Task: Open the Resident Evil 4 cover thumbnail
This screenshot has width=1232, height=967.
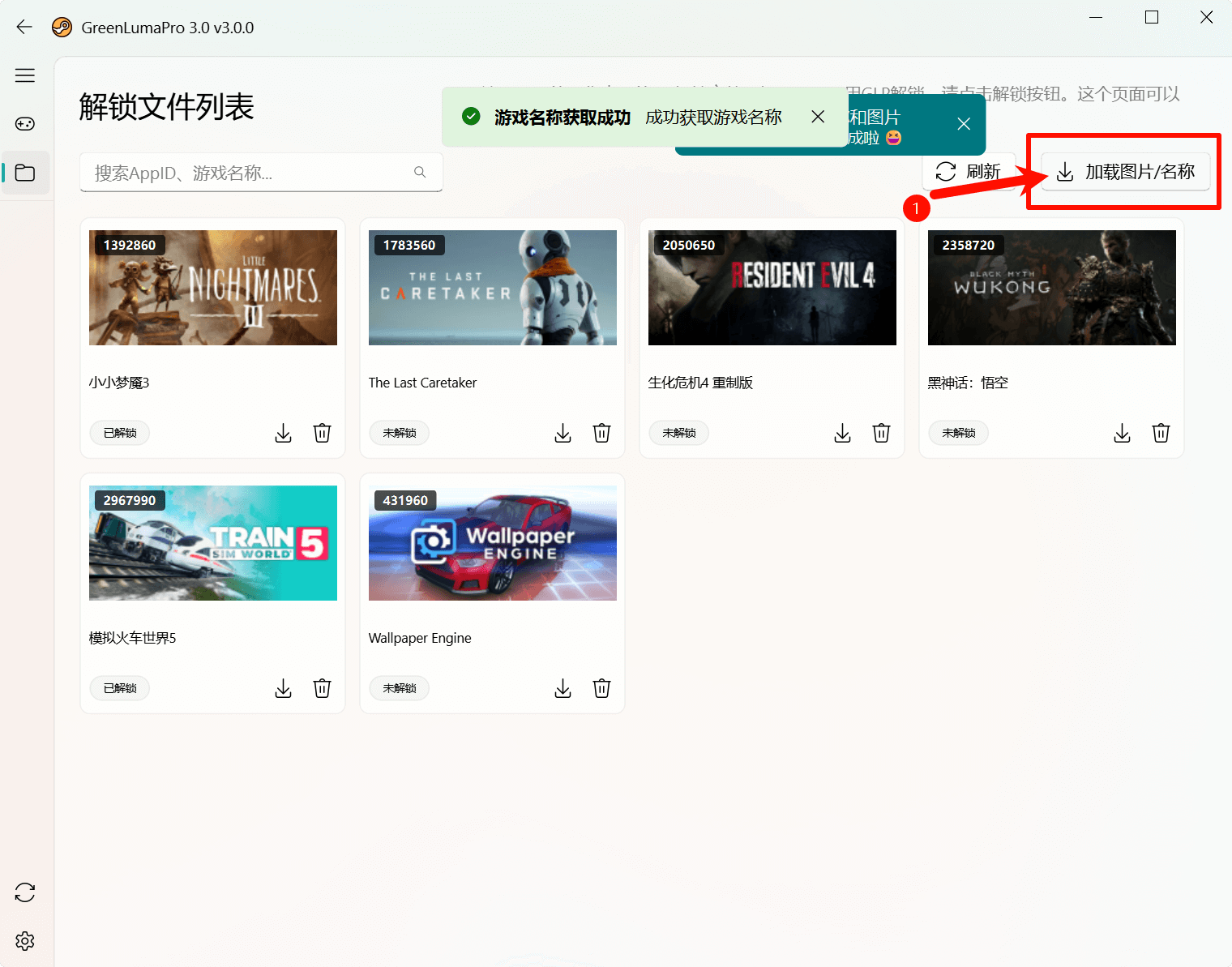Action: (772, 288)
